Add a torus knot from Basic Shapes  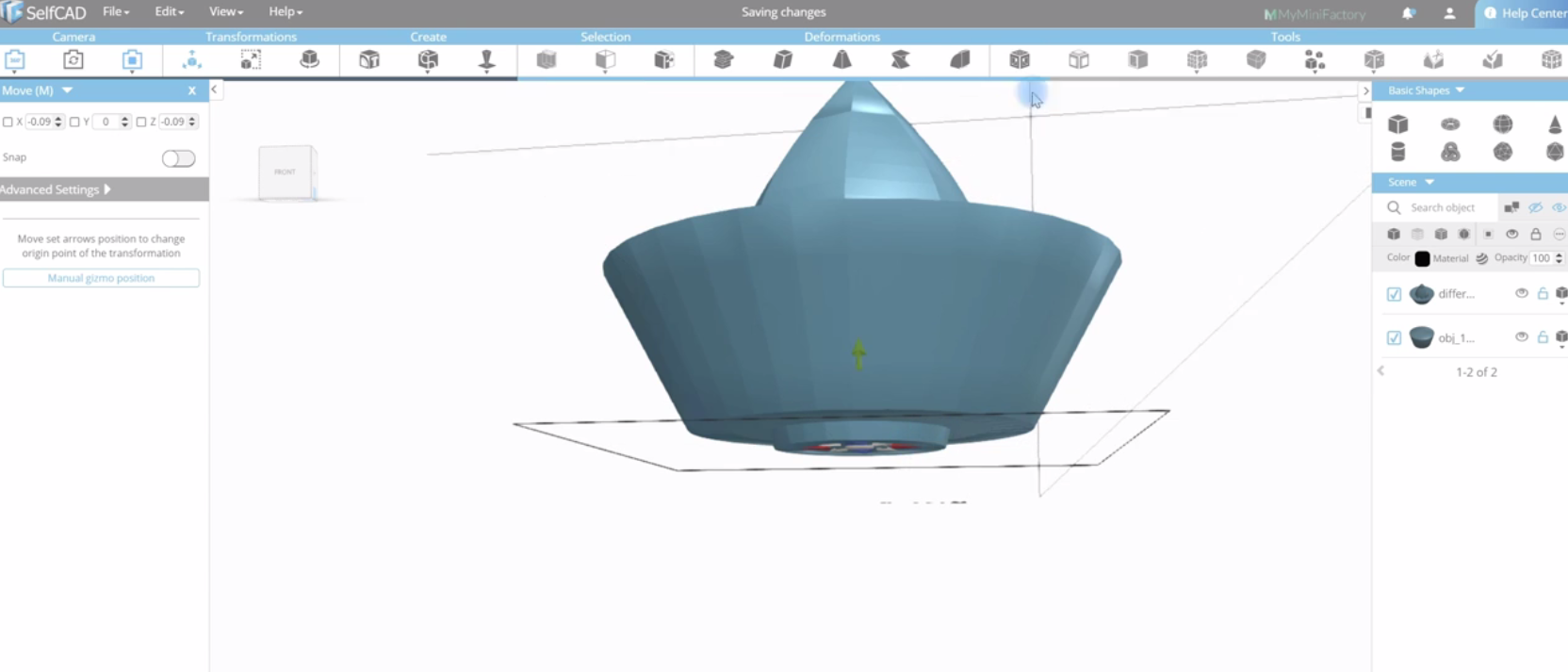pyautogui.click(x=1450, y=151)
